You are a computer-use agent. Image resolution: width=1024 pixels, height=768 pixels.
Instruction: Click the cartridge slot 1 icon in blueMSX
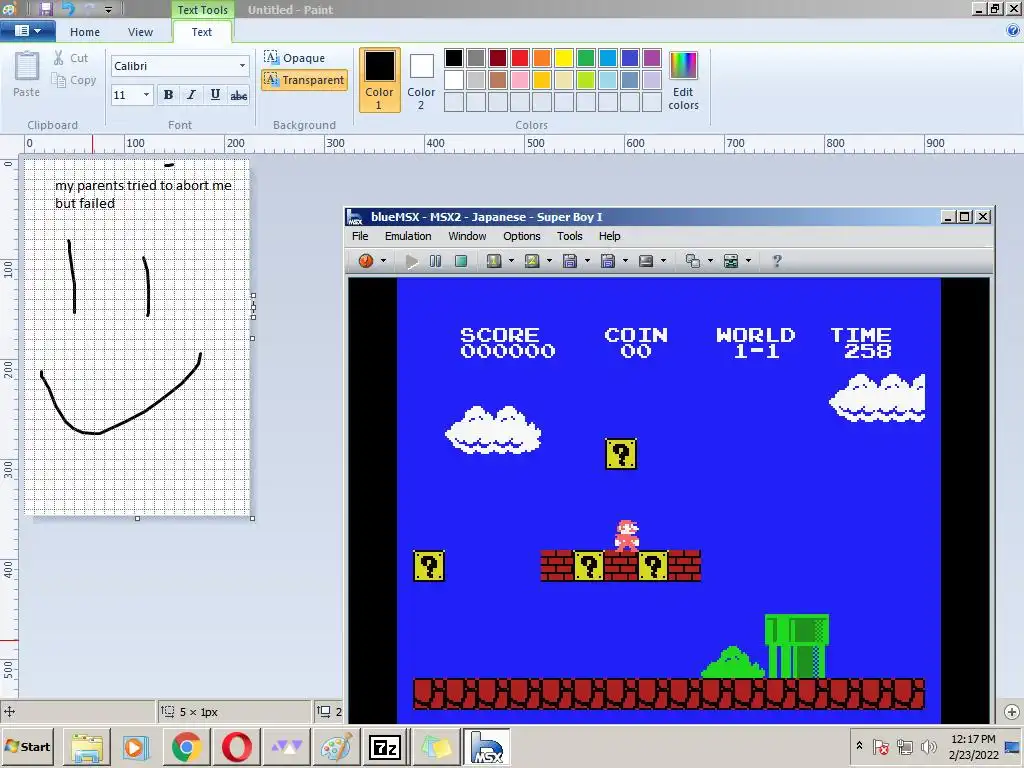(494, 261)
